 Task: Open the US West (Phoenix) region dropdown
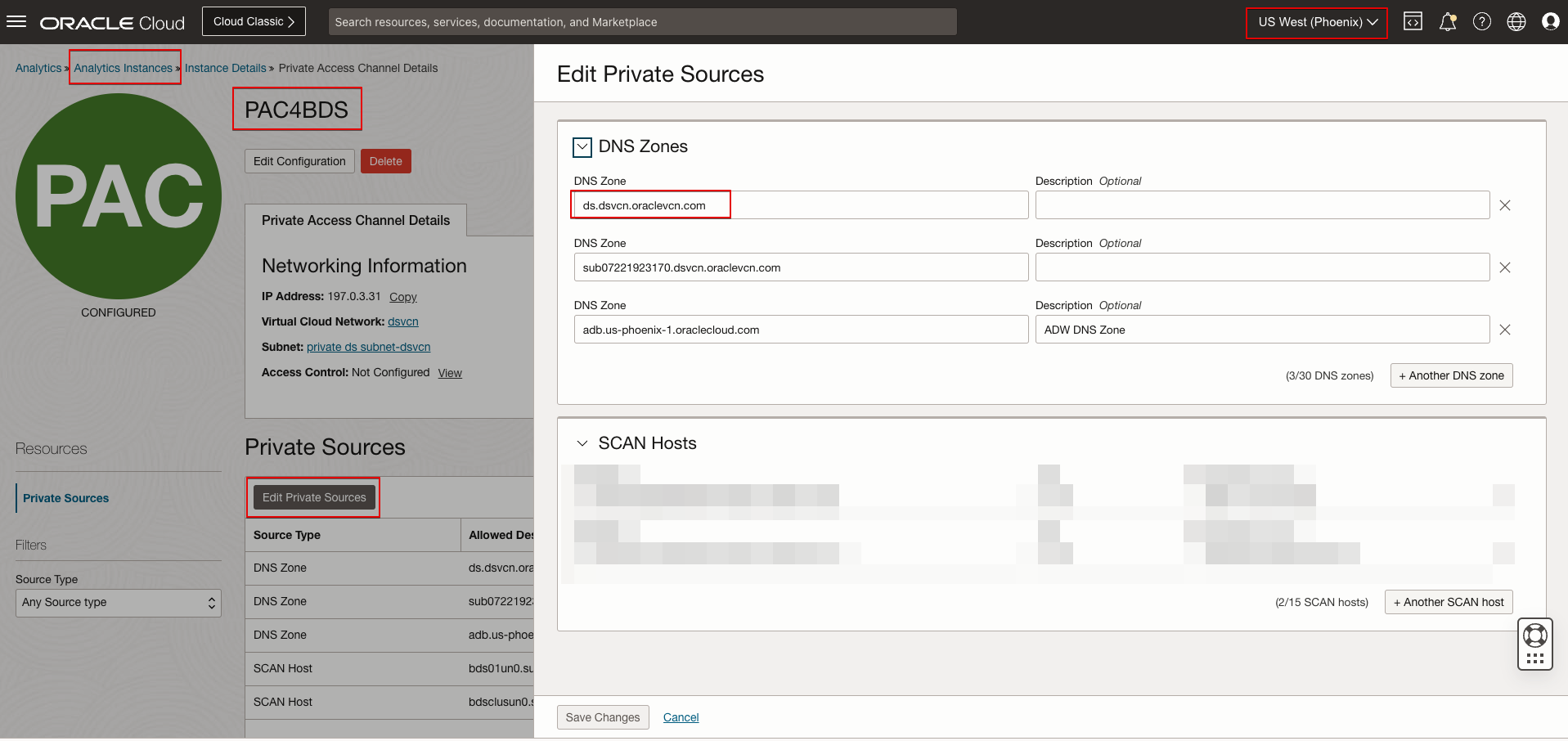coord(1317,22)
